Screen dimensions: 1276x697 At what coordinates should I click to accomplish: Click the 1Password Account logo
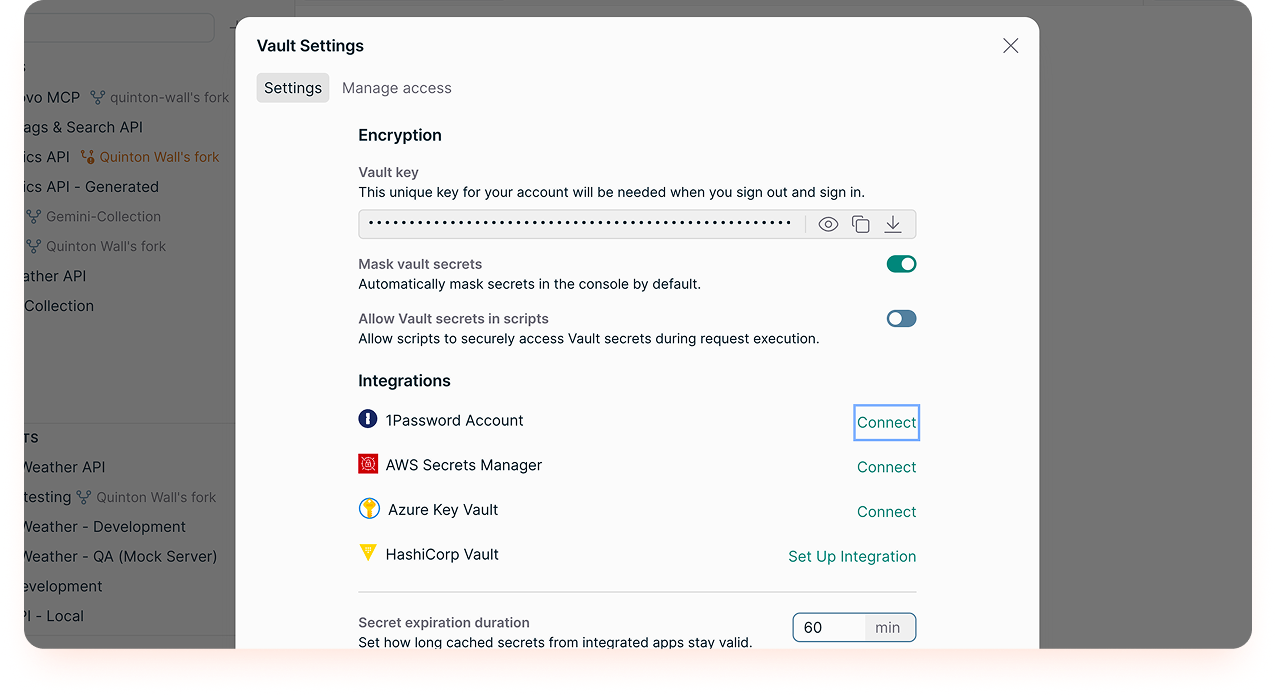[368, 419]
